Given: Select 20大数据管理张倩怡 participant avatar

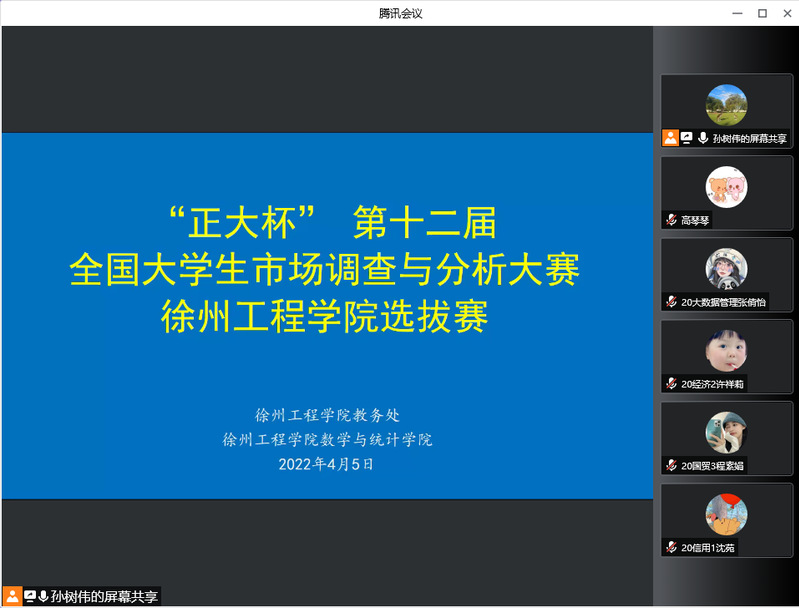Looking at the screenshot, I should pyautogui.click(x=726, y=269).
